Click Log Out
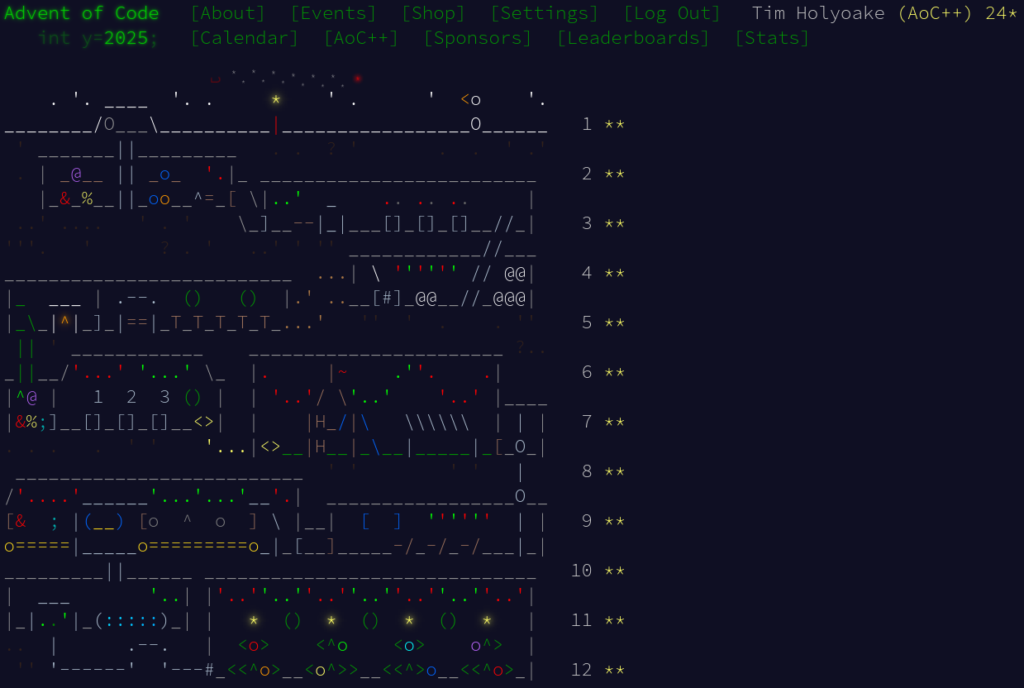 click(x=672, y=13)
